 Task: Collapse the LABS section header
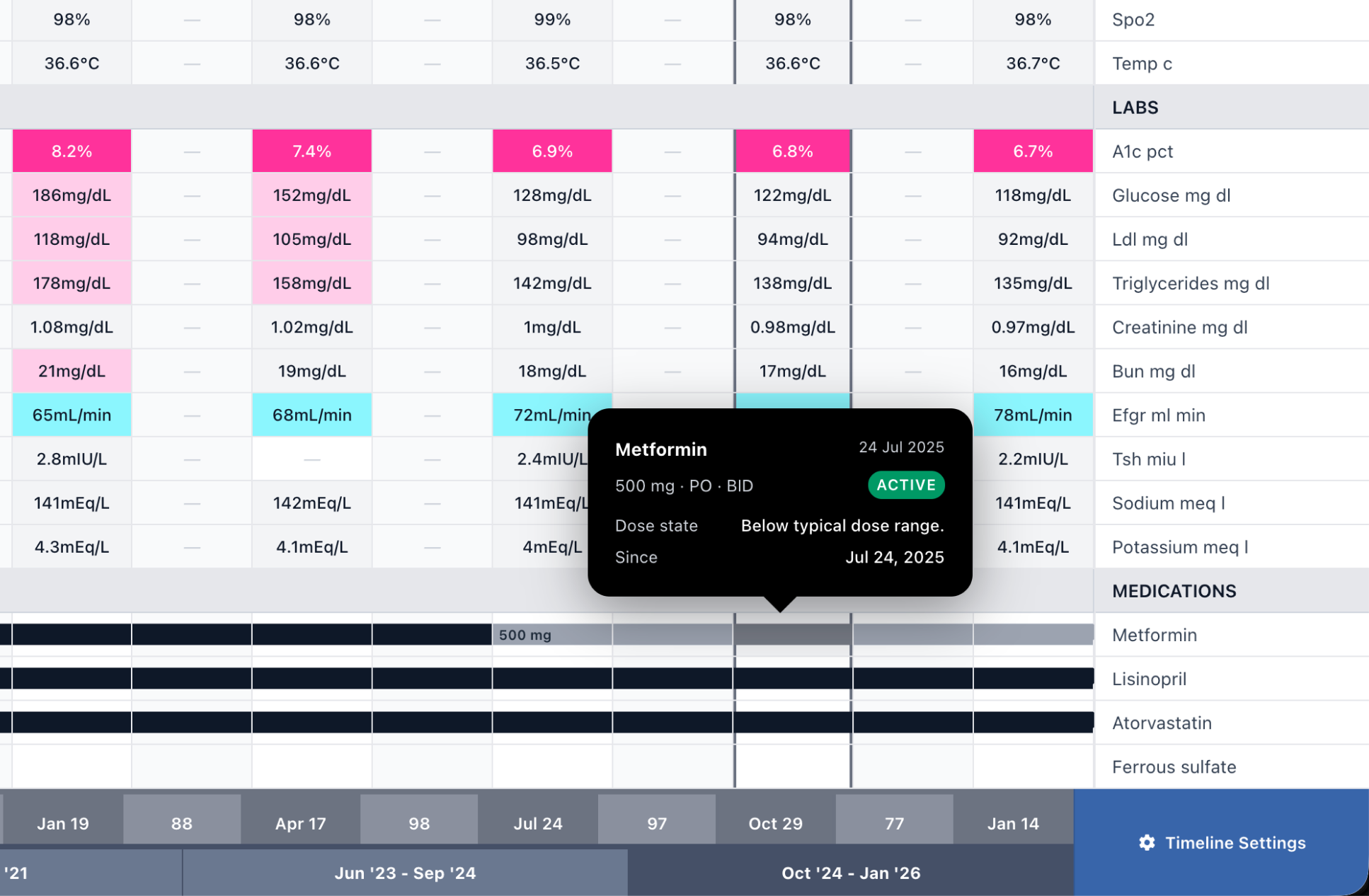pos(1135,107)
